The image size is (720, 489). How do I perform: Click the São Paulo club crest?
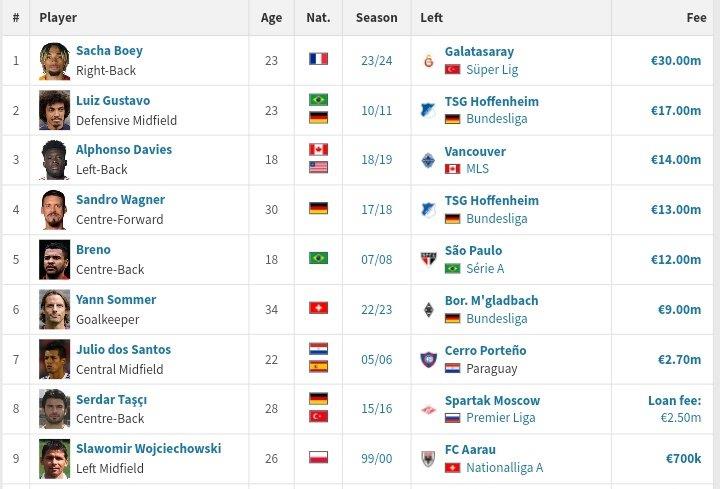pyautogui.click(x=428, y=259)
